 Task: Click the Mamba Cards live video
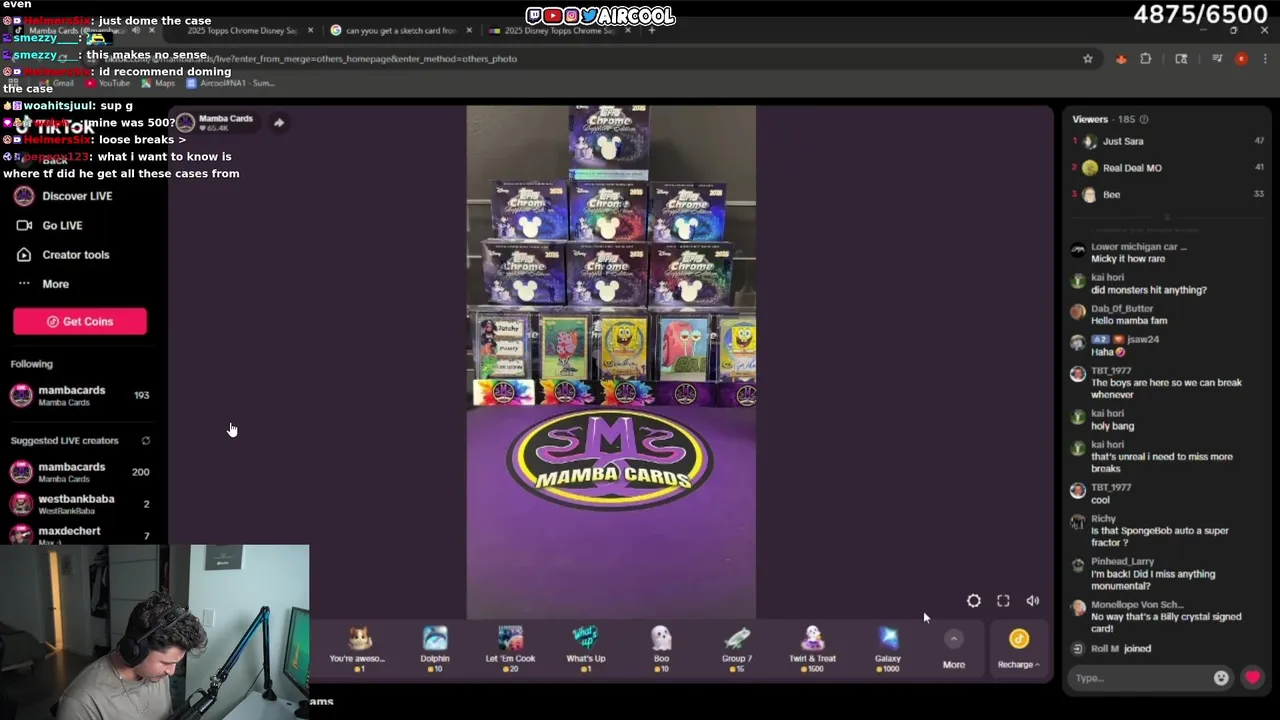[611, 362]
